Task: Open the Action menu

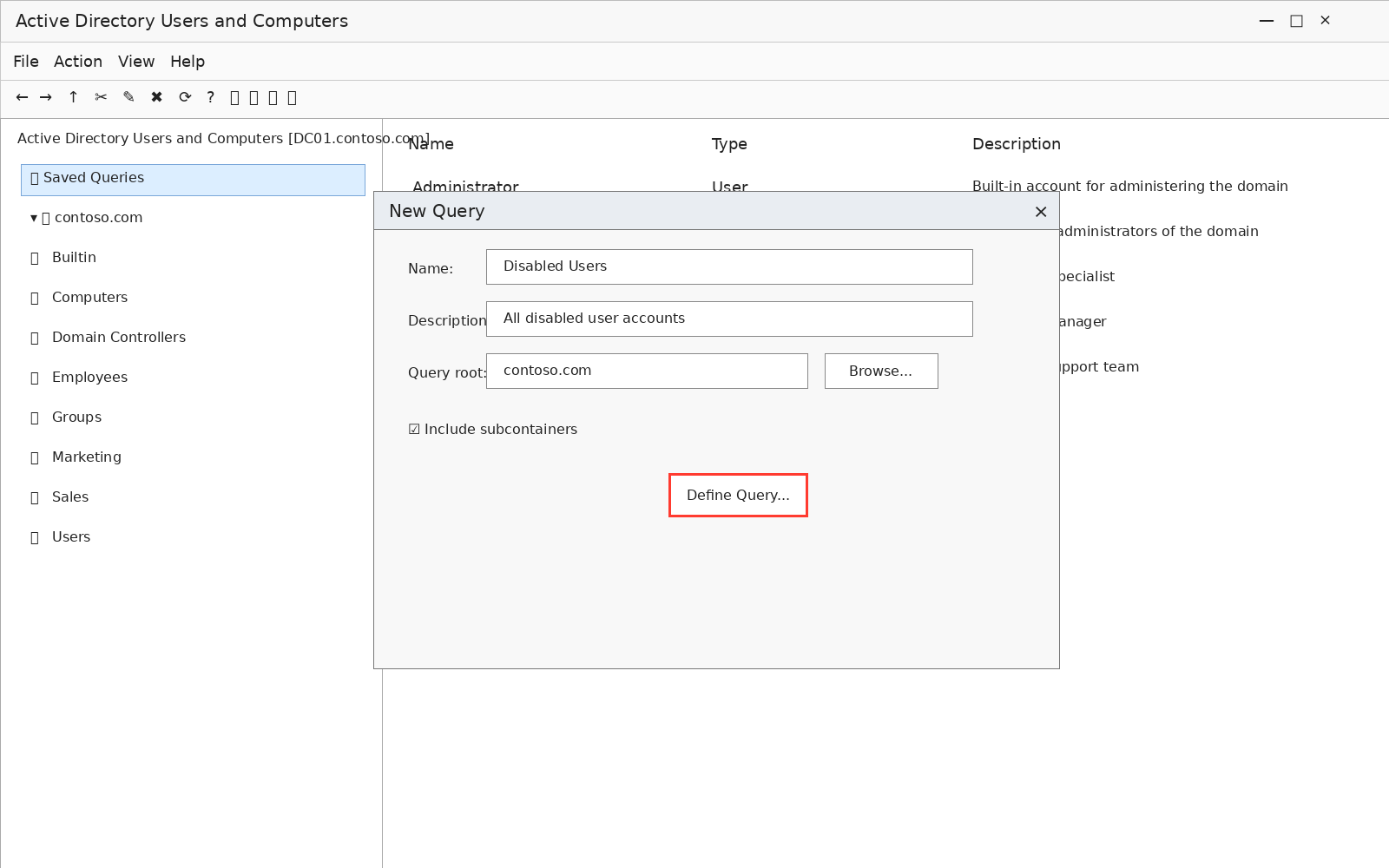Action: point(78,62)
